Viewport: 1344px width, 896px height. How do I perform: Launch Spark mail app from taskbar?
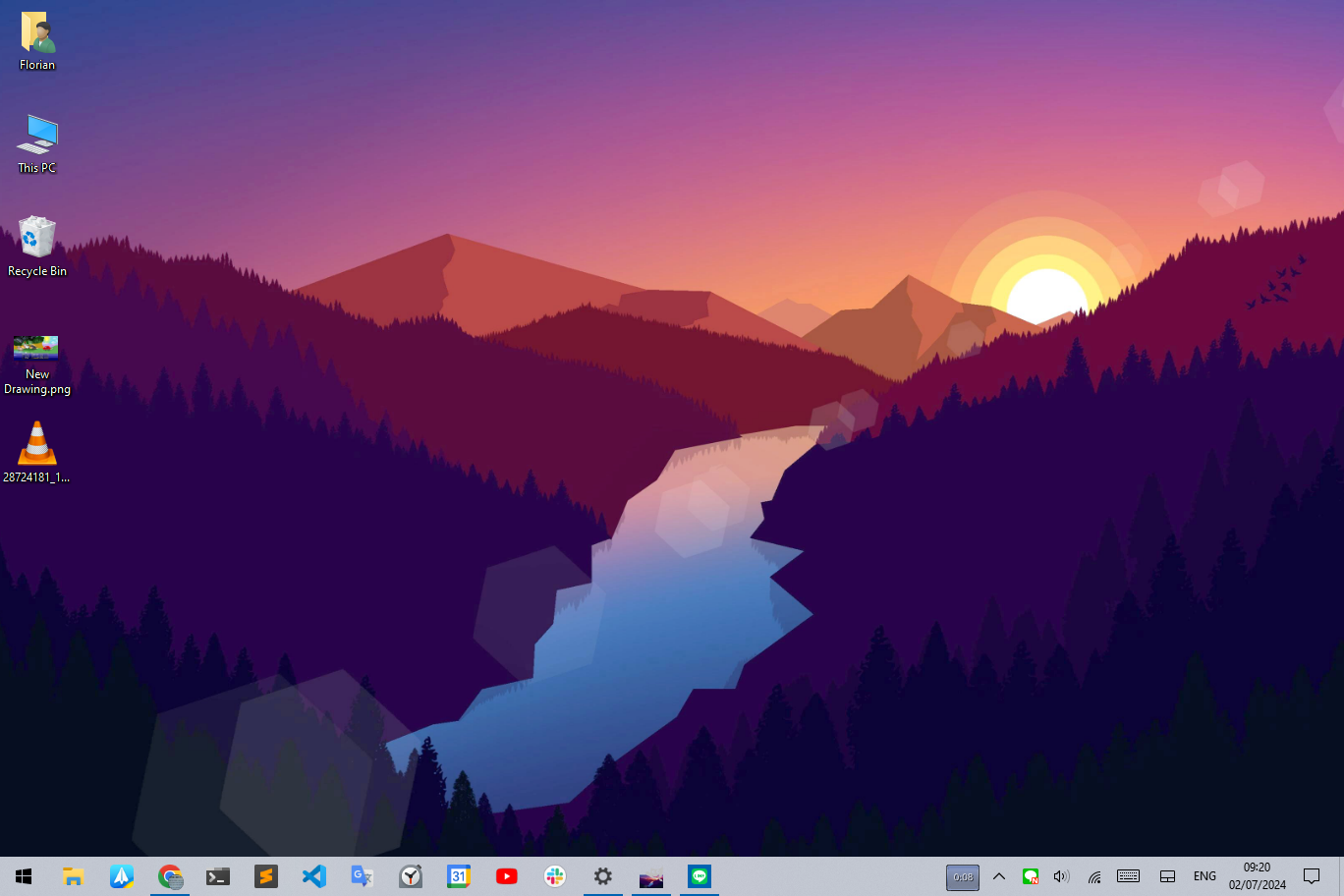[x=122, y=876]
